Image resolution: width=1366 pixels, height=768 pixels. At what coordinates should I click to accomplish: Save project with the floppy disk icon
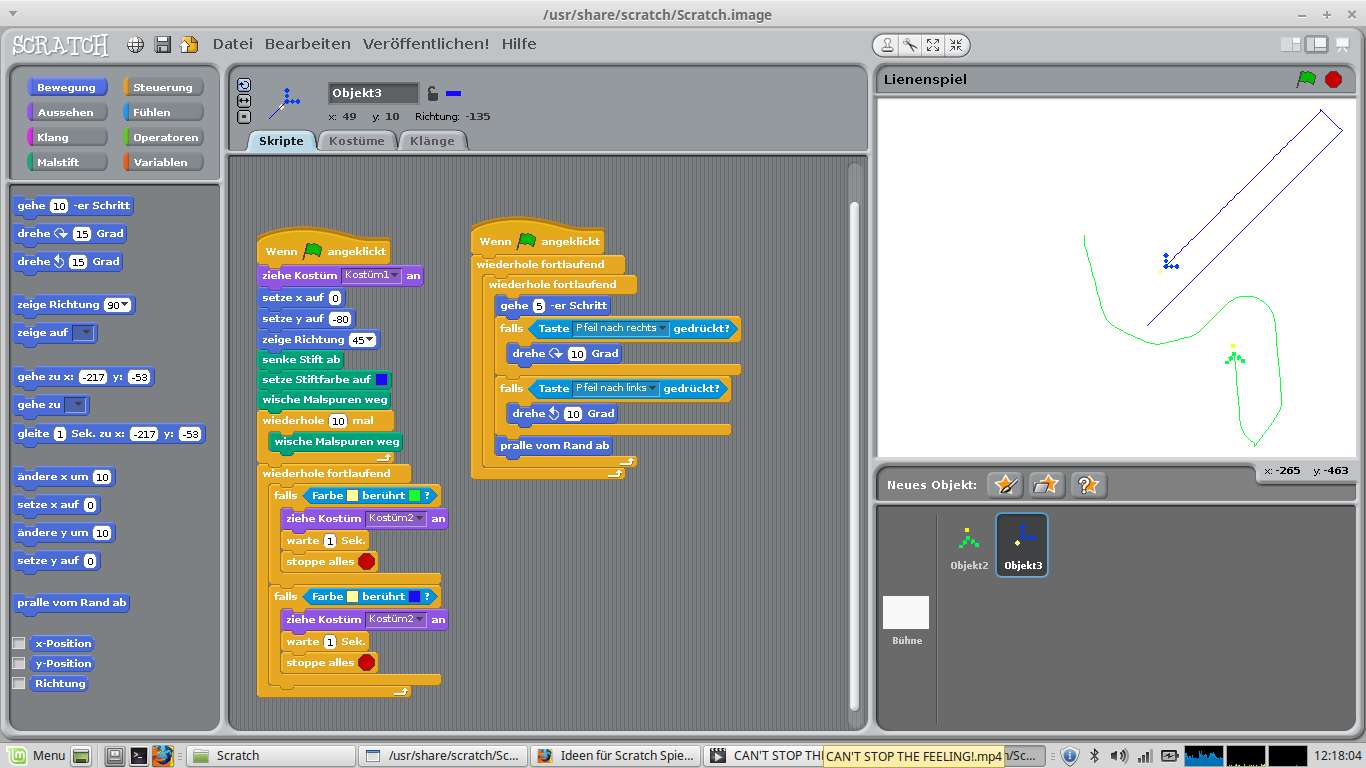click(x=163, y=45)
